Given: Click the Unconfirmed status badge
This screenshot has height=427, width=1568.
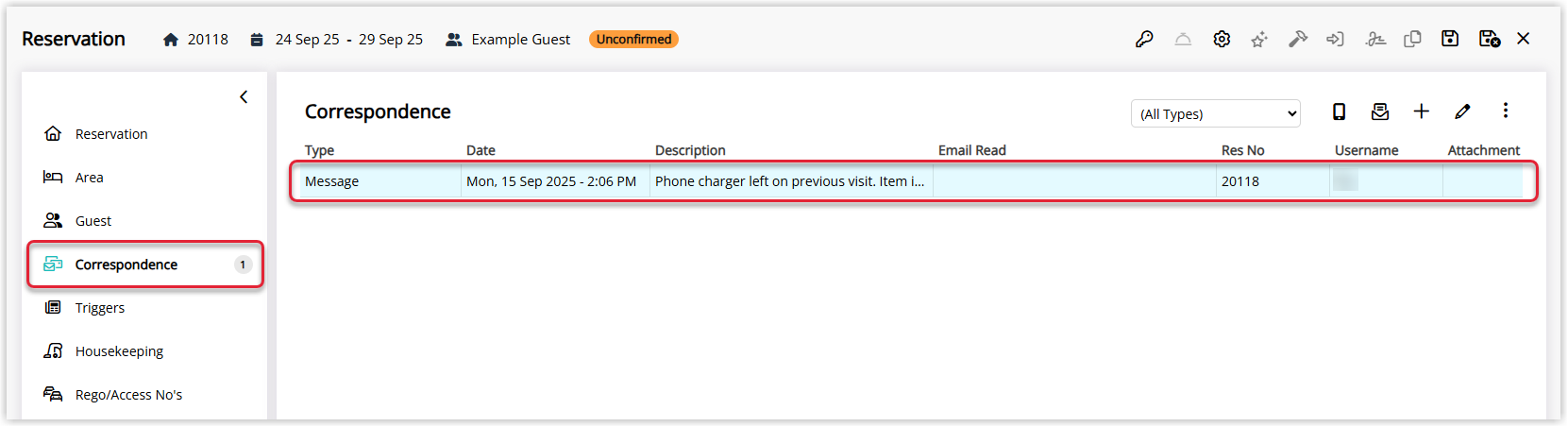Looking at the screenshot, I should coord(633,39).
